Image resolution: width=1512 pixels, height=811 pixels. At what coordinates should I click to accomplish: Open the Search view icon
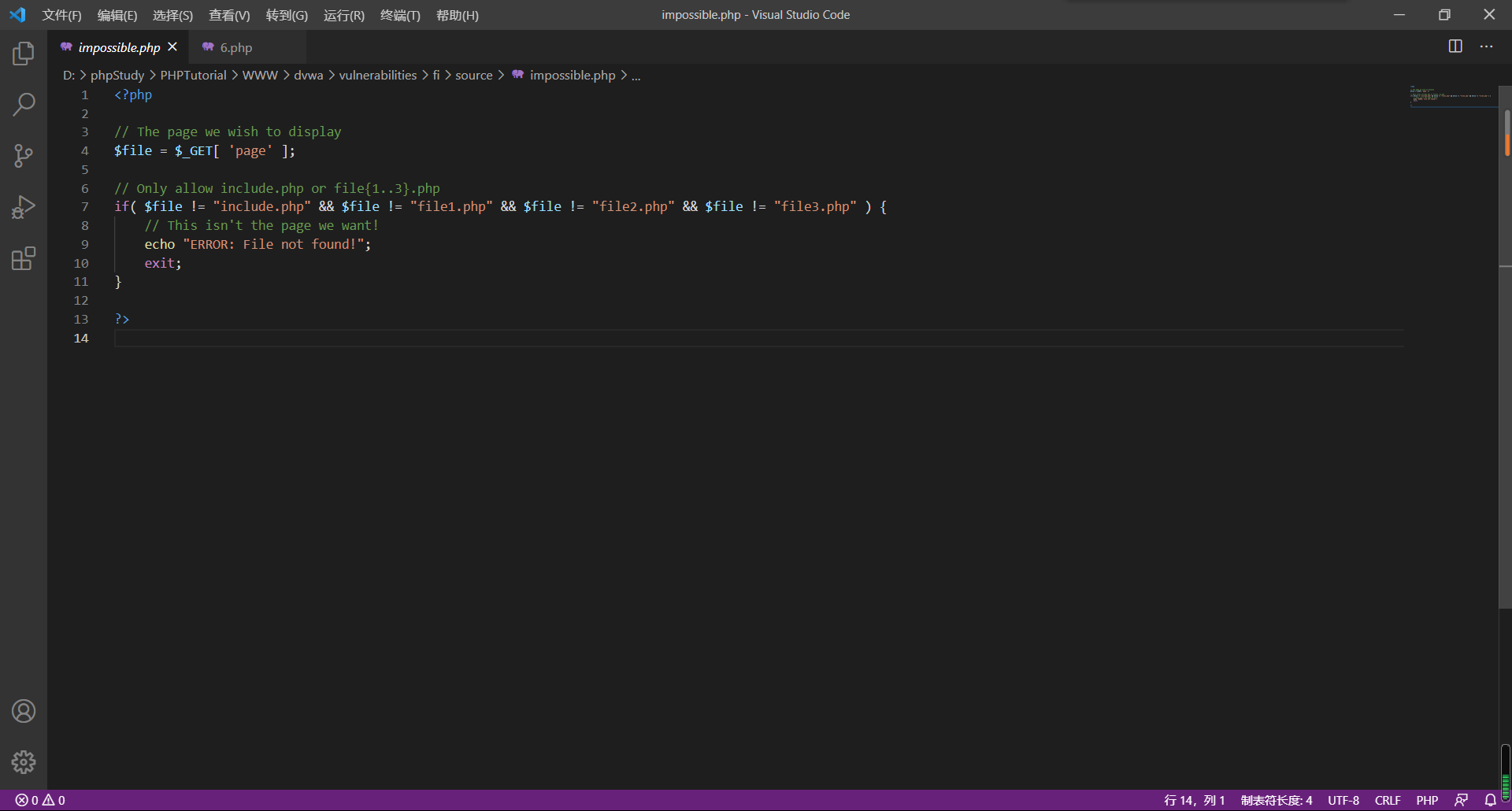point(24,104)
